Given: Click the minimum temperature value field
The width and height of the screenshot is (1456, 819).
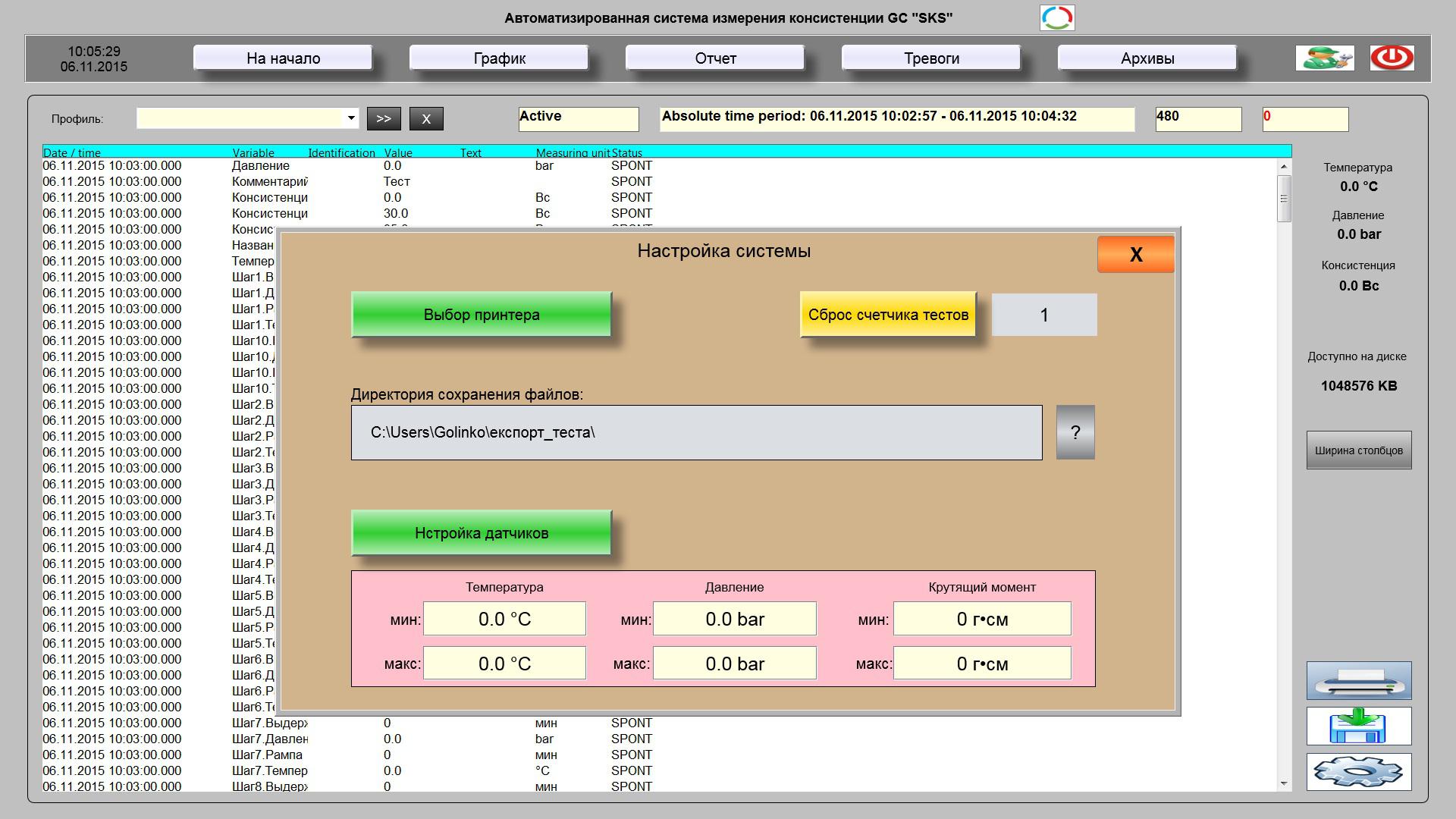Looking at the screenshot, I should pos(504,619).
